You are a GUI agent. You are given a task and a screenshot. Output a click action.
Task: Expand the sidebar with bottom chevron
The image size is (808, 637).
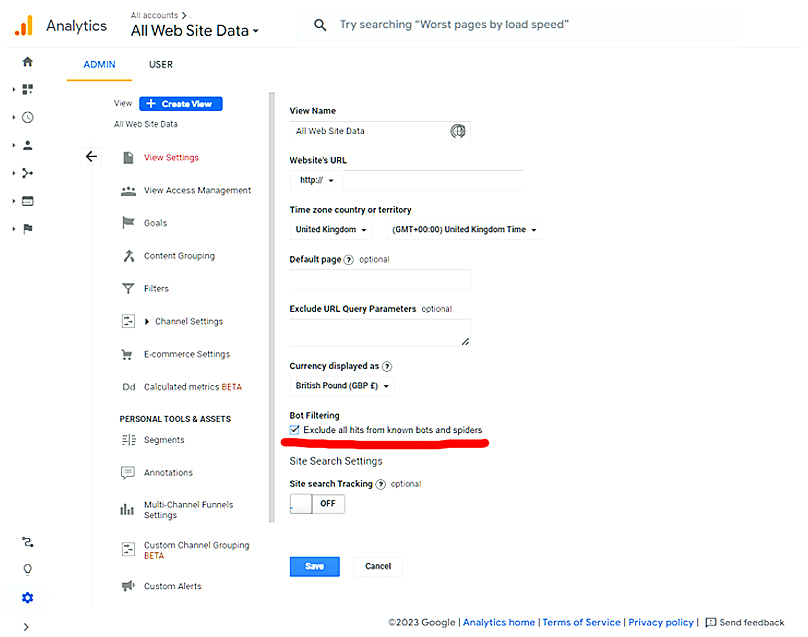[x=26, y=627]
